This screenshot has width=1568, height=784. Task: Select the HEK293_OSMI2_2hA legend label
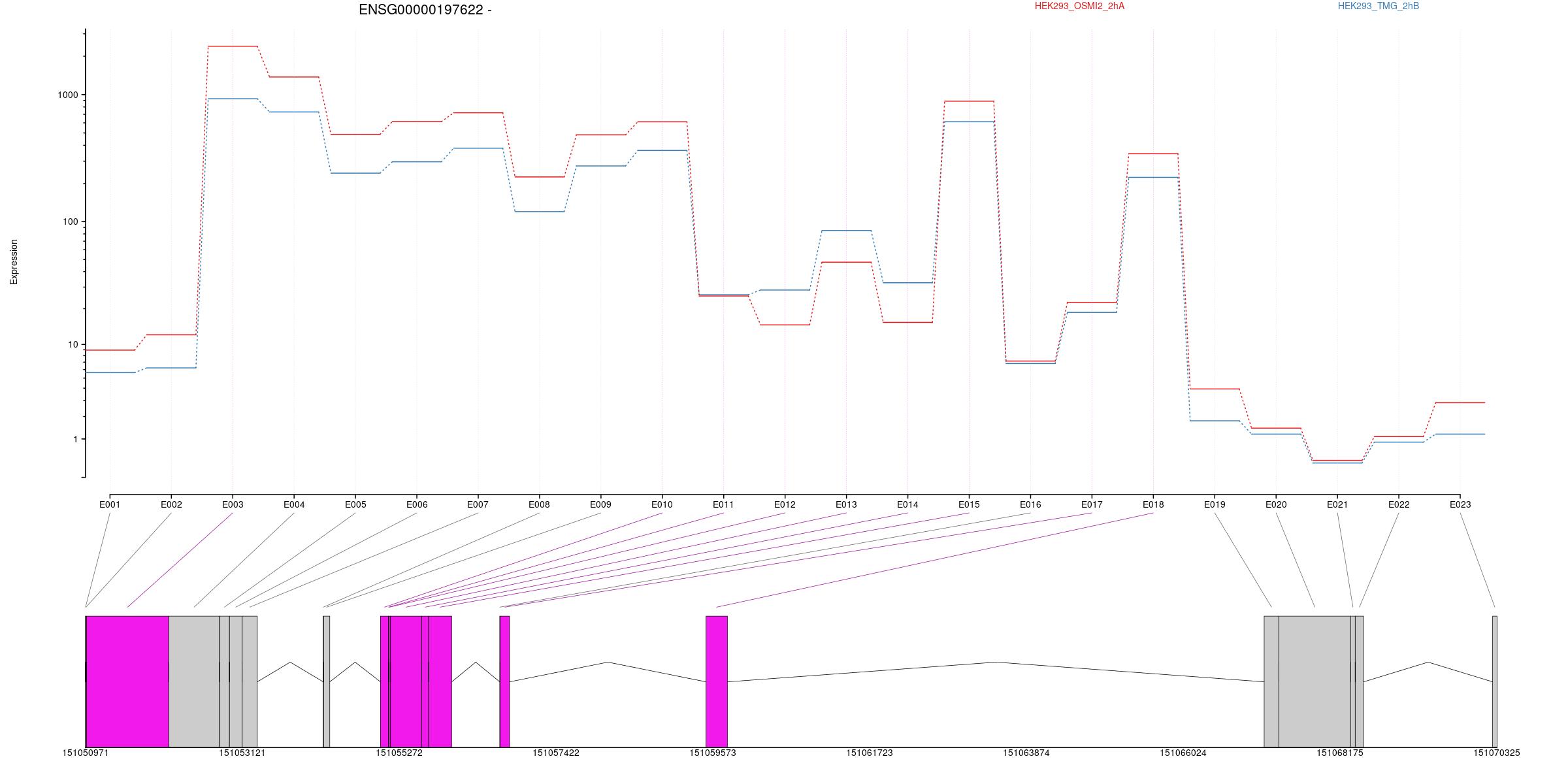point(1079,6)
